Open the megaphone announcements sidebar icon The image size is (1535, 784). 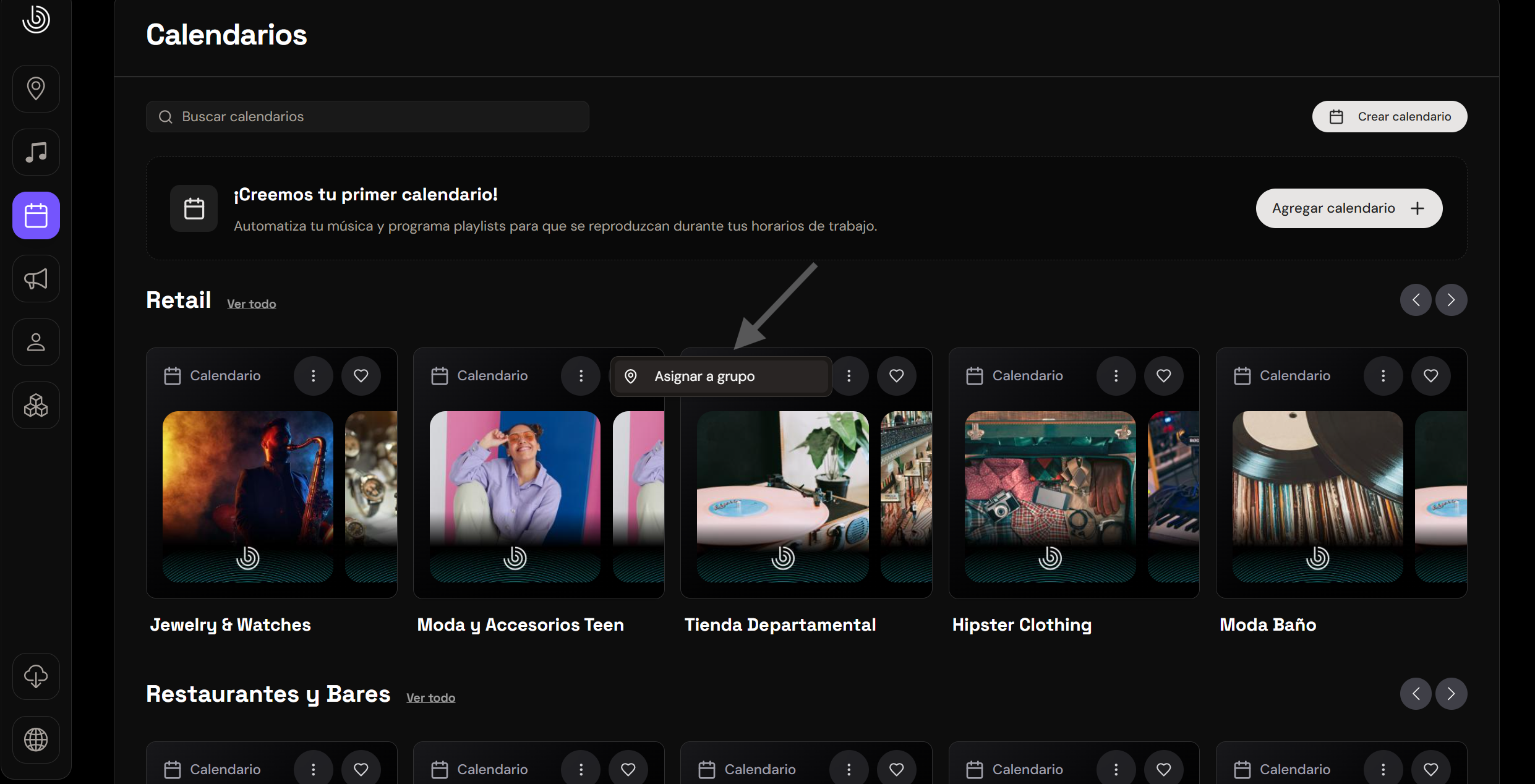[36, 279]
